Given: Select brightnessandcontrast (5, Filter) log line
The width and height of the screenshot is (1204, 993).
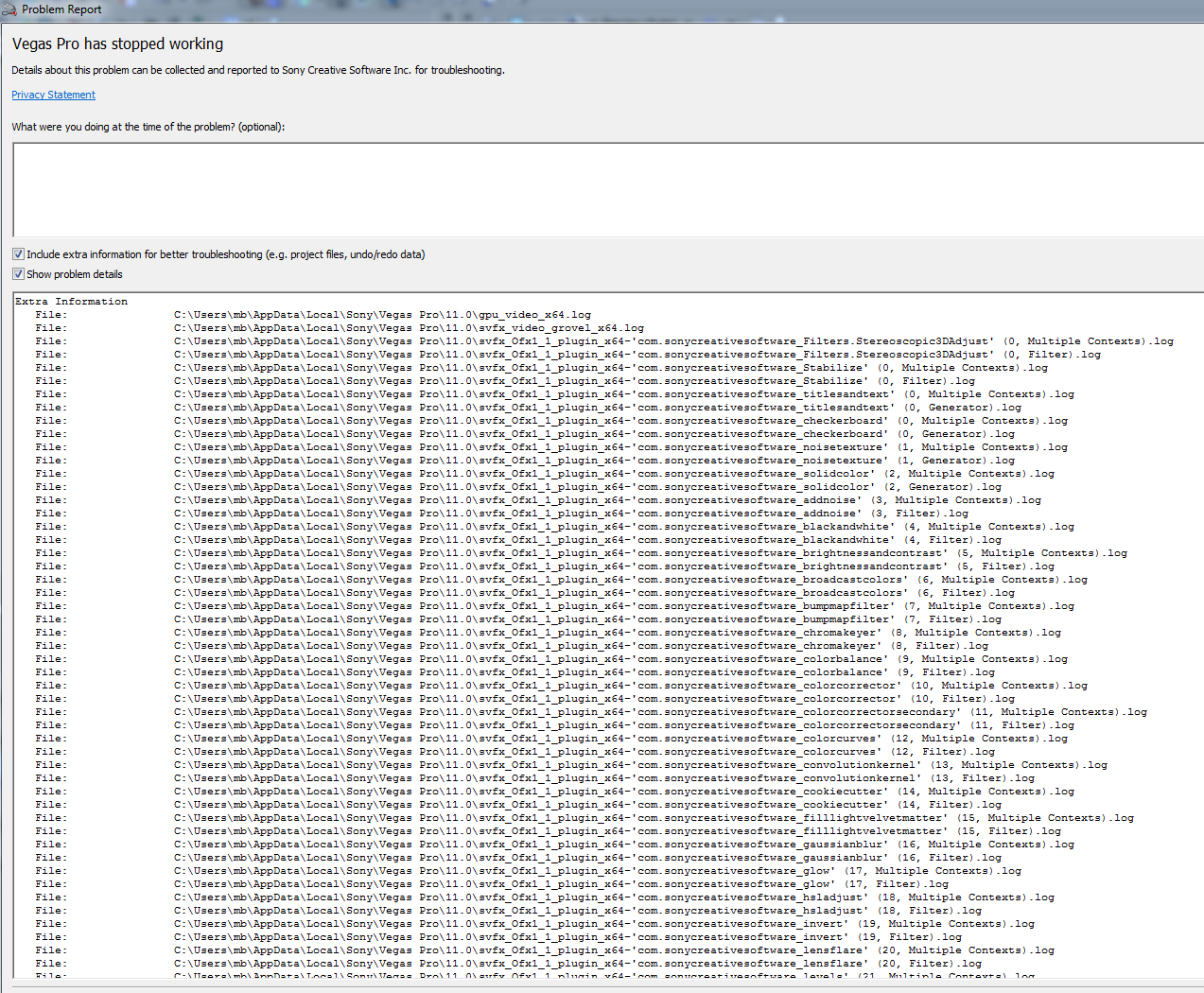Looking at the screenshot, I should 545,566.
